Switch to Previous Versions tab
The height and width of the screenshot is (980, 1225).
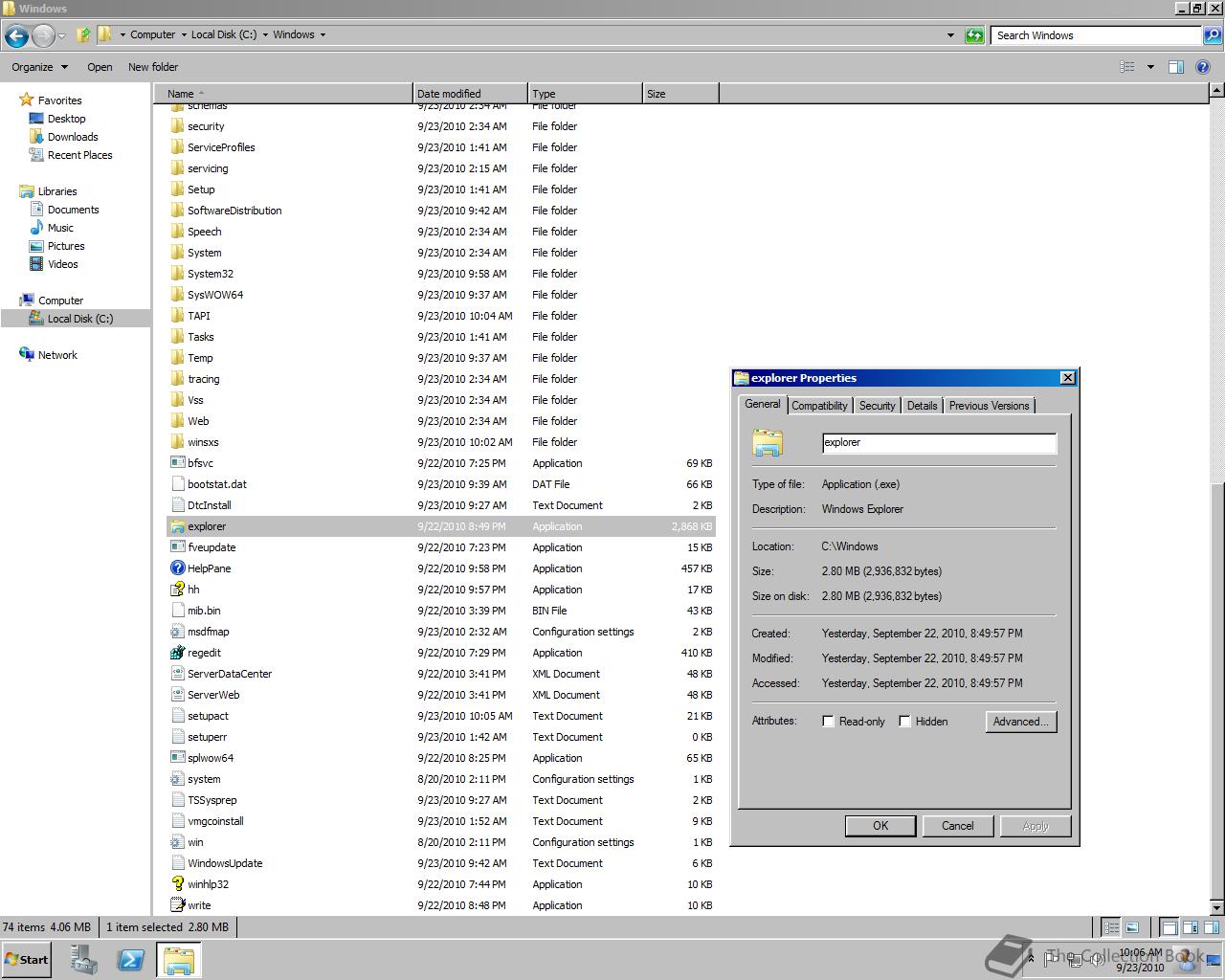pos(989,406)
